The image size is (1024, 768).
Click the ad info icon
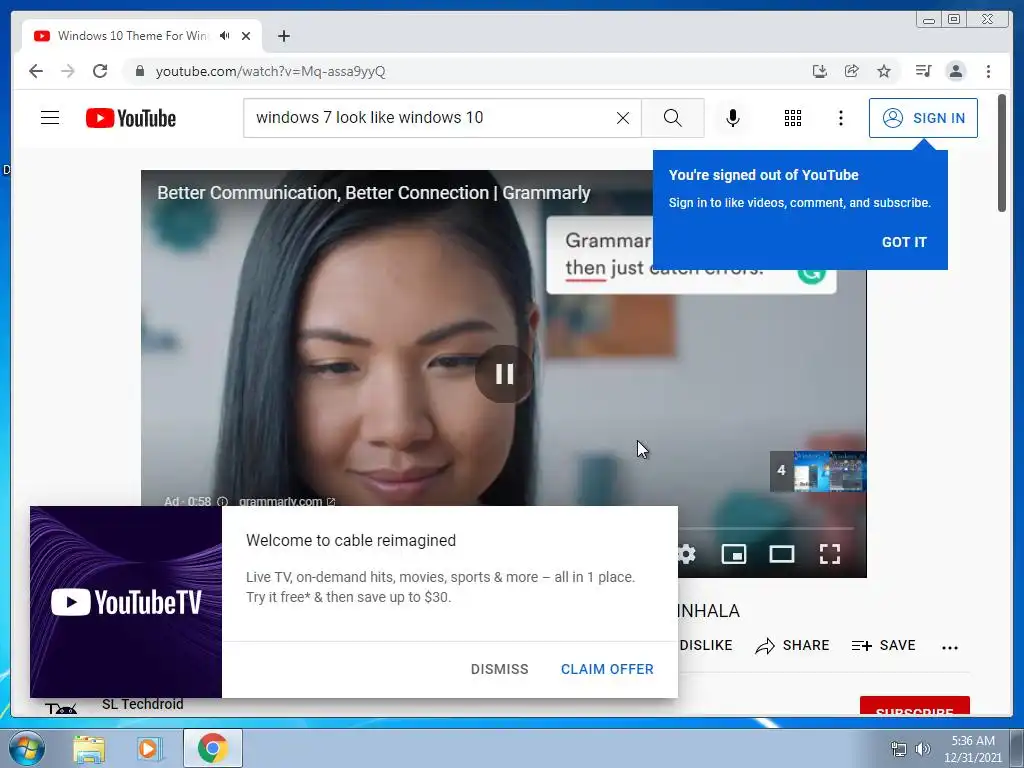(222, 502)
